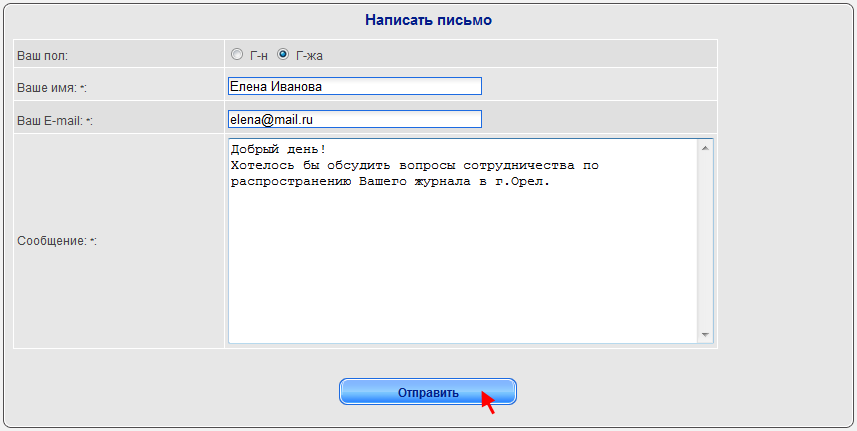Image resolution: width=857 pixels, height=431 pixels.
Task: Click the message scrollbar down arrow
Action: 705,335
